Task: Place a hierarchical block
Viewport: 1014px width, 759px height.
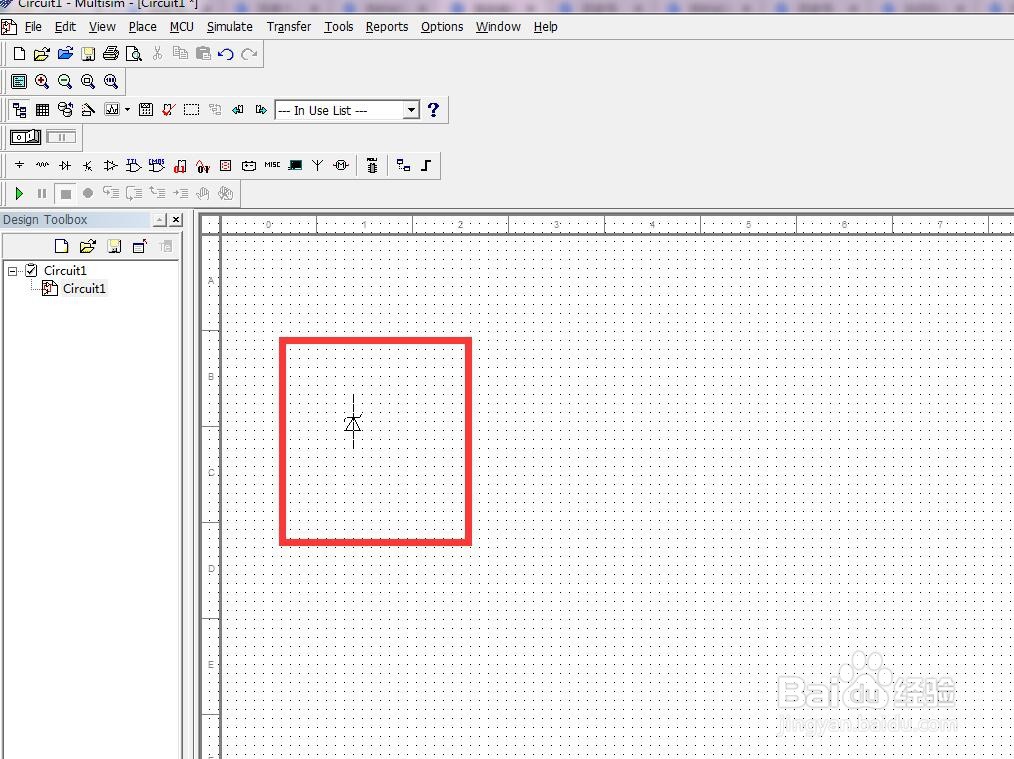Action: coord(404,166)
